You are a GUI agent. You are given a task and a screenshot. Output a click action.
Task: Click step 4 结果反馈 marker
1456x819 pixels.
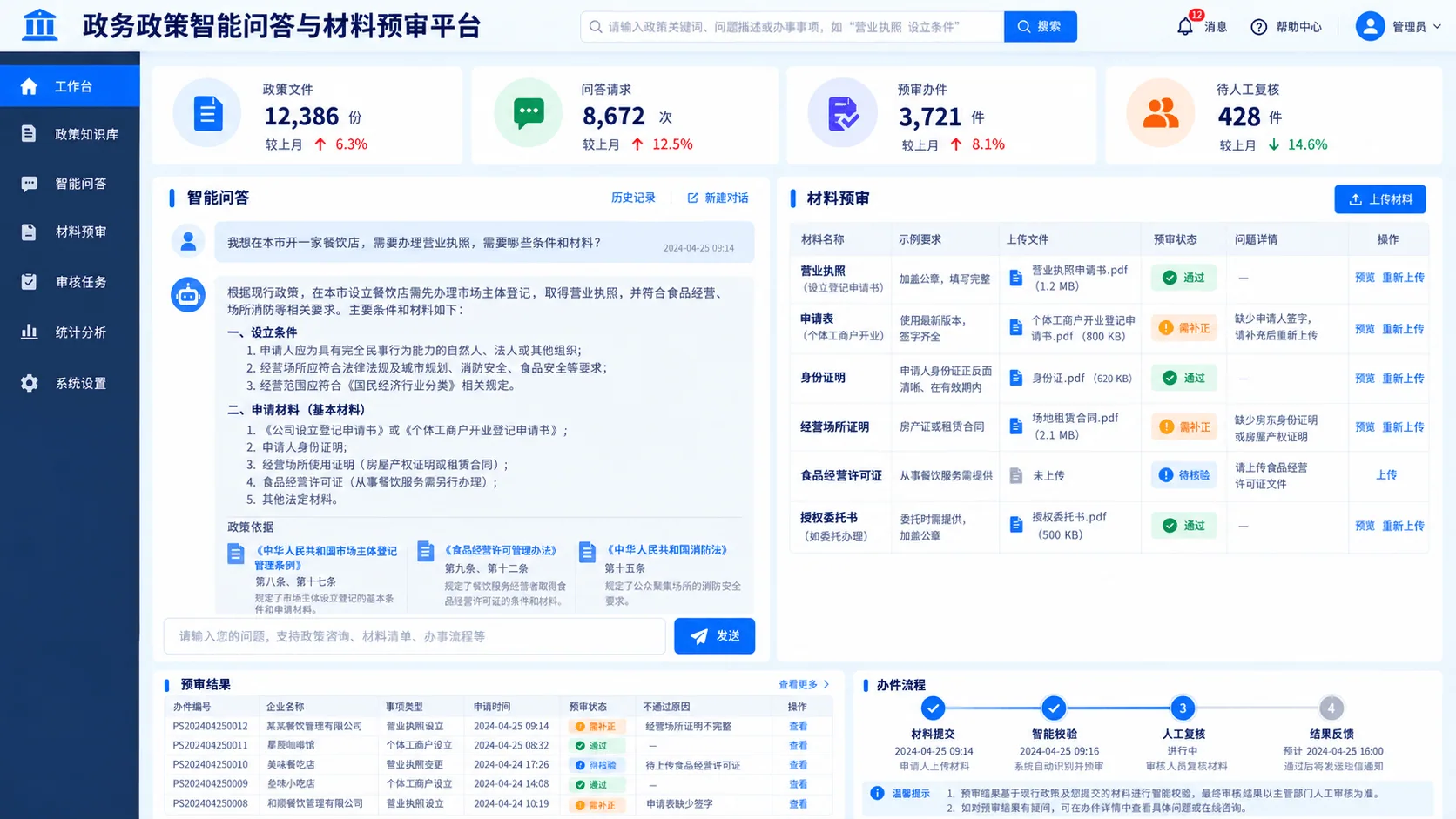point(1331,708)
